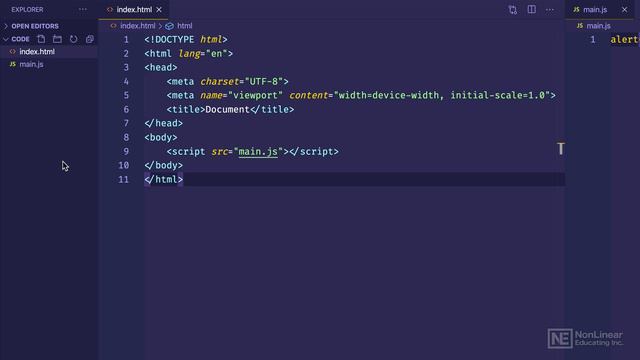This screenshot has height=360, width=640.
Task: Click the closing head tag
Action: coord(163,123)
